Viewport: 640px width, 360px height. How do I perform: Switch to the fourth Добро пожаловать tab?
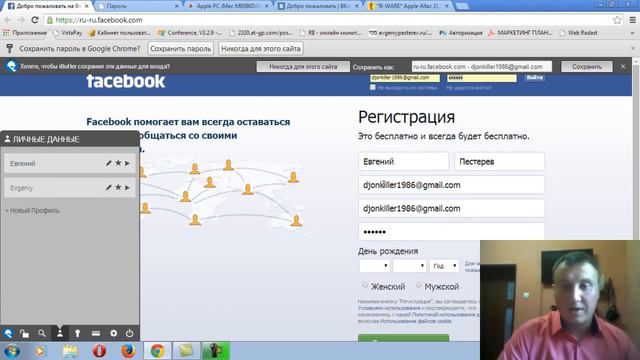click(318, 6)
